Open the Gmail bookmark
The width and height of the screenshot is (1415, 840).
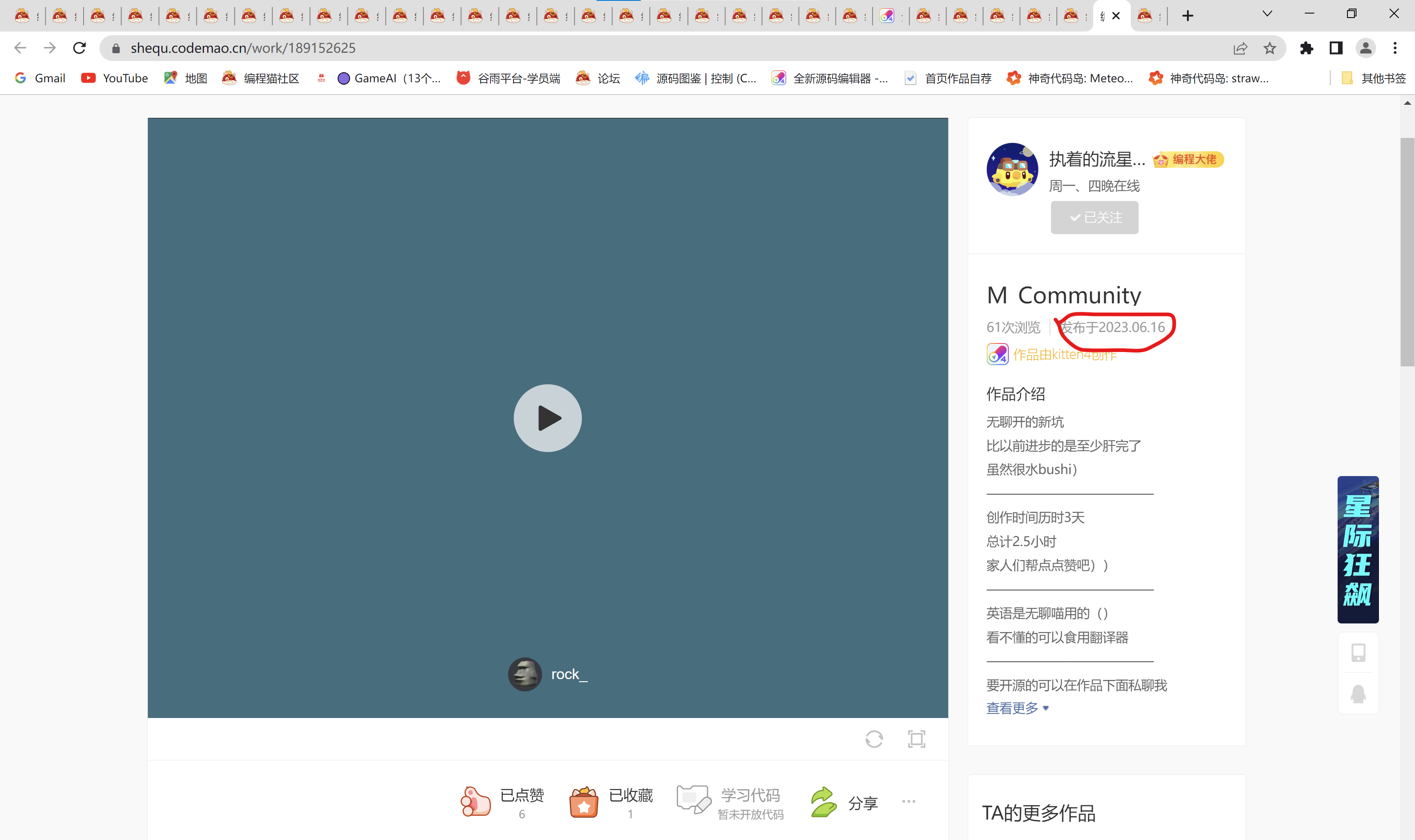(x=40, y=78)
